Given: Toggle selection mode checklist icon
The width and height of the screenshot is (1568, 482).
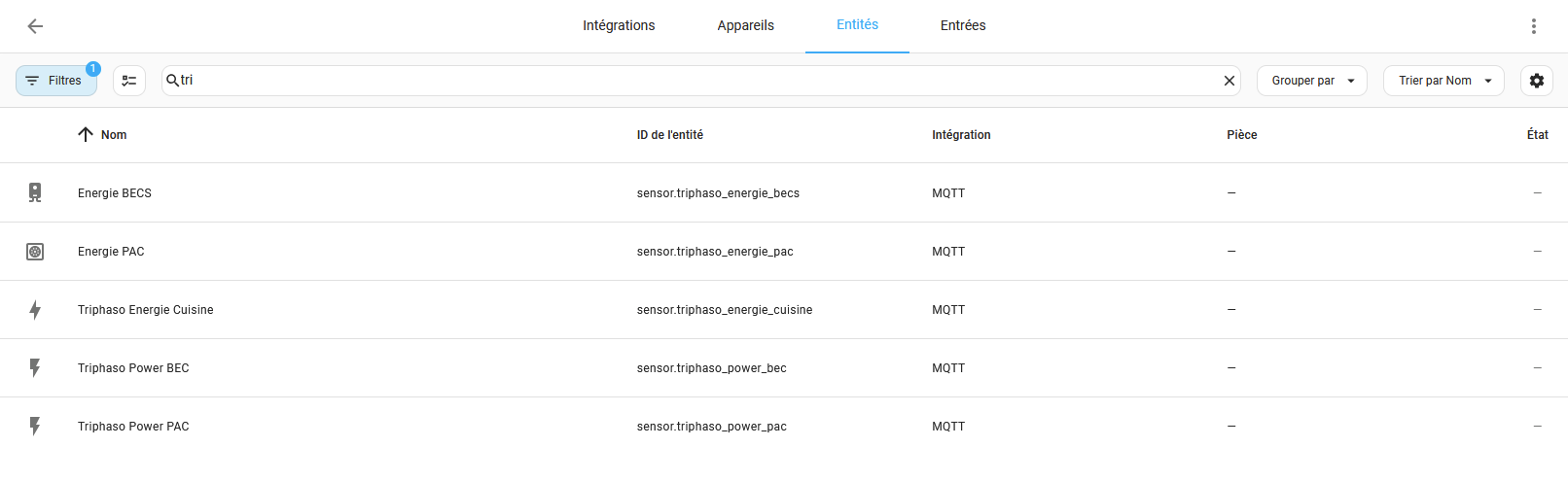Looking at the screenshot, I should click(x=129, y=81).
